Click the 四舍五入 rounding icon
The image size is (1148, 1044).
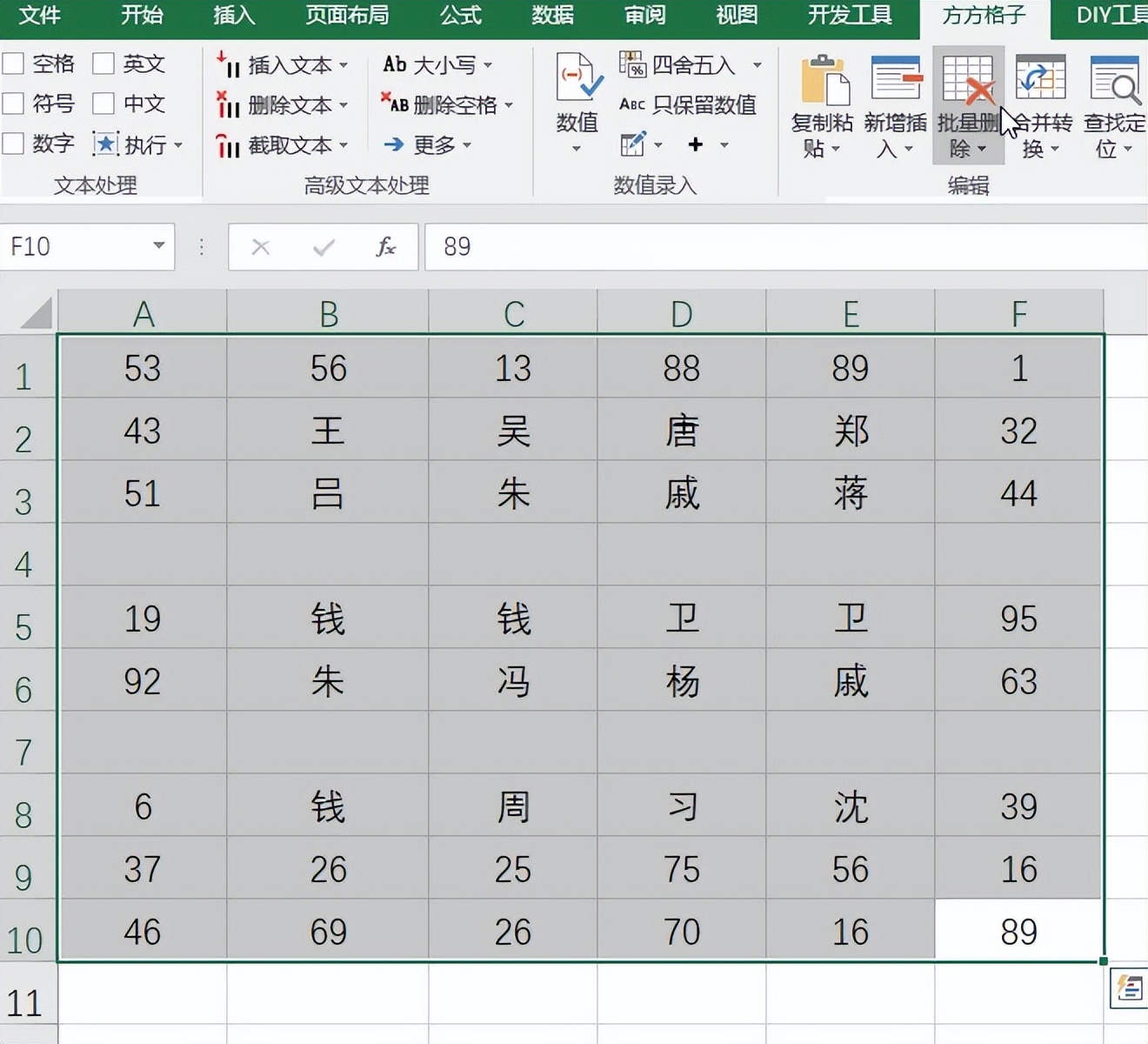(x=632, y=65)
